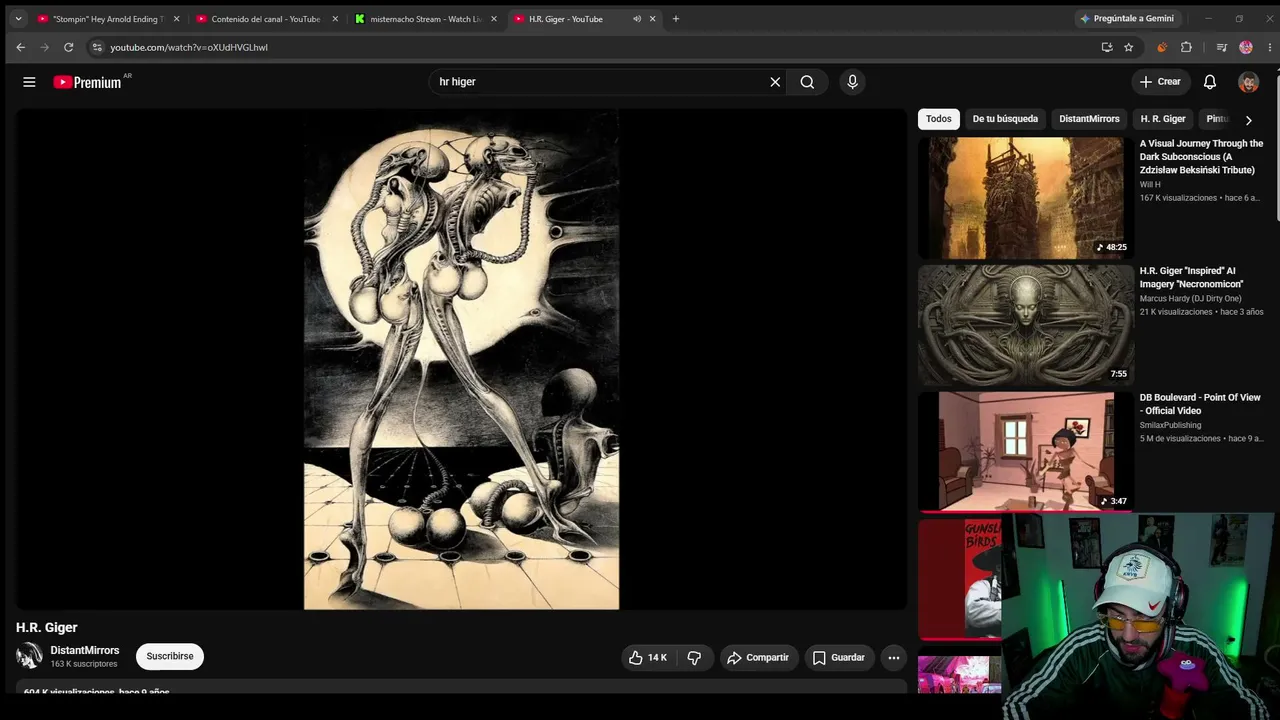The height and width of the screenshot is (720, 1280).
Task: Open the DB Boulevard video thumbnail
Action: 1026,452
